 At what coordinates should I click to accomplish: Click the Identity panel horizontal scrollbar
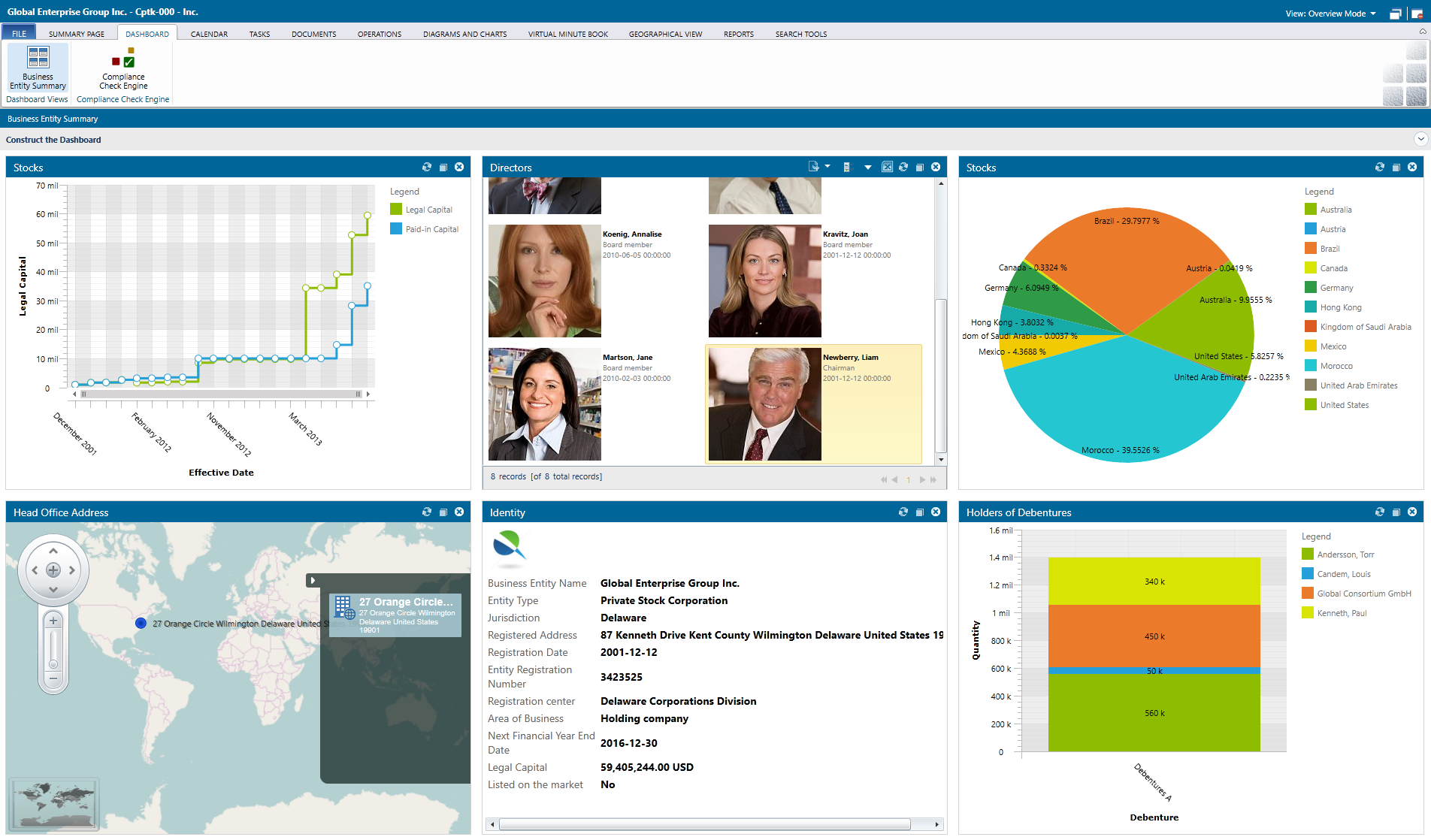[x=705, y=824]
